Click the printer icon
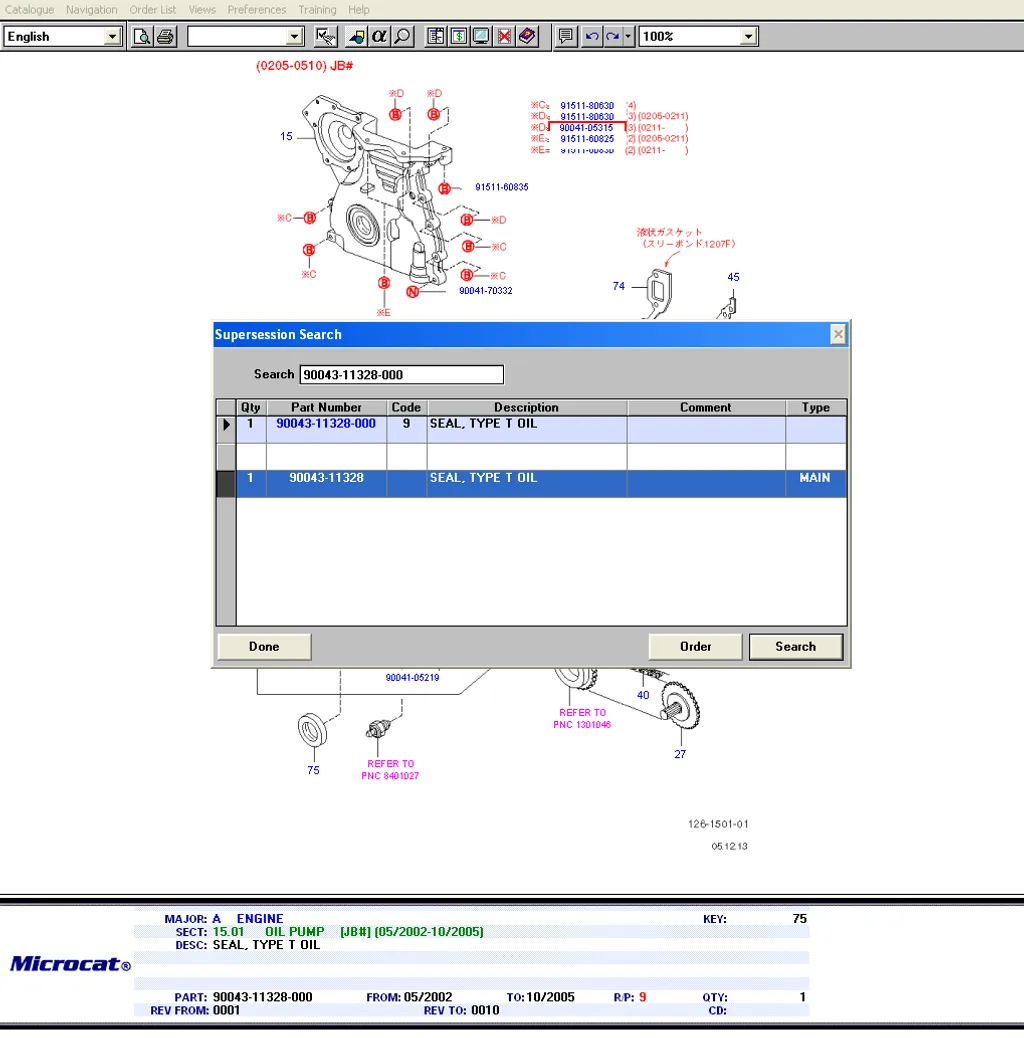This screenshot has width=1024, height=1038. (x=165, y=36)
